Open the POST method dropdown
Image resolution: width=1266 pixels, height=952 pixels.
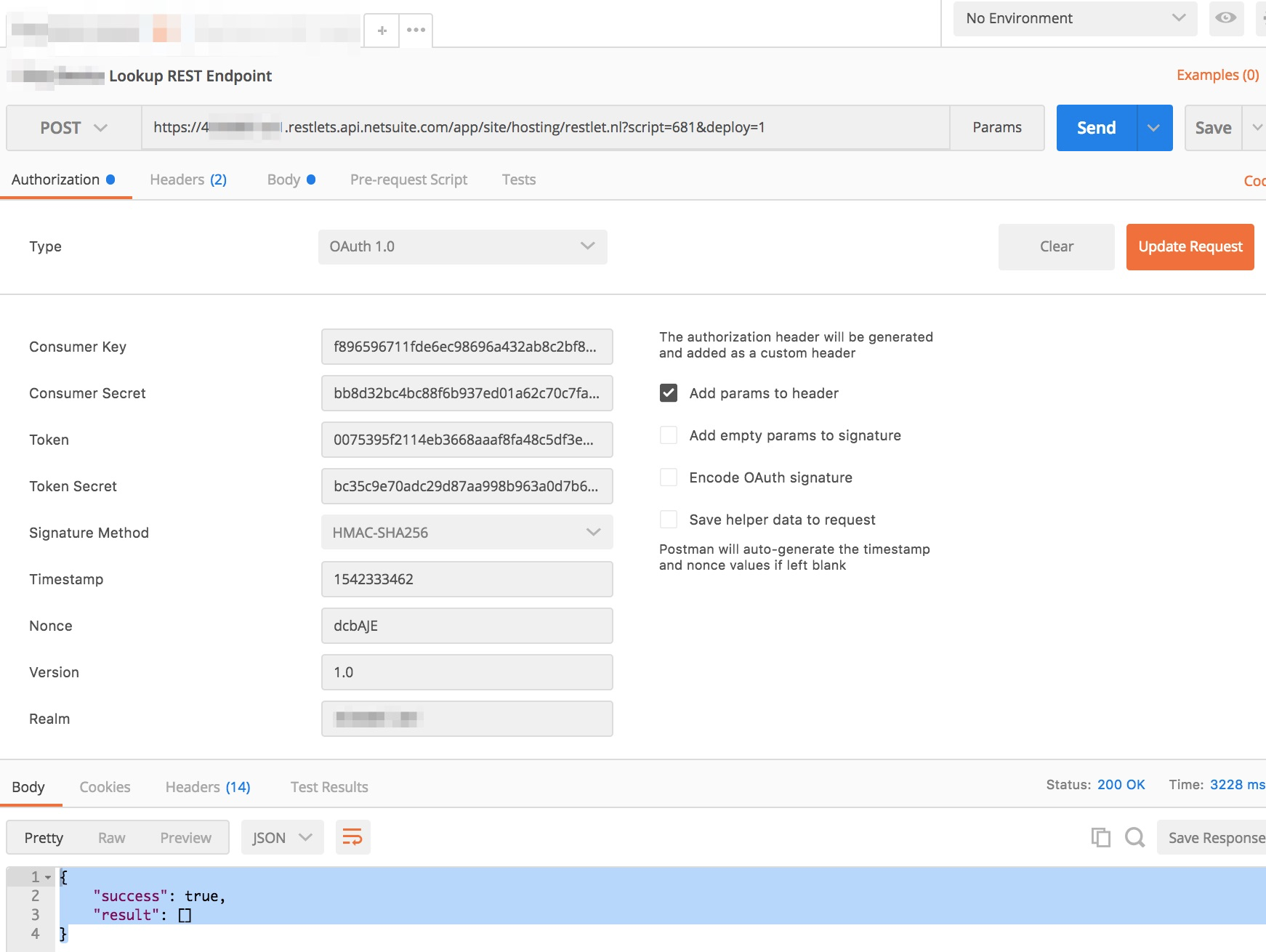[74, 128]
